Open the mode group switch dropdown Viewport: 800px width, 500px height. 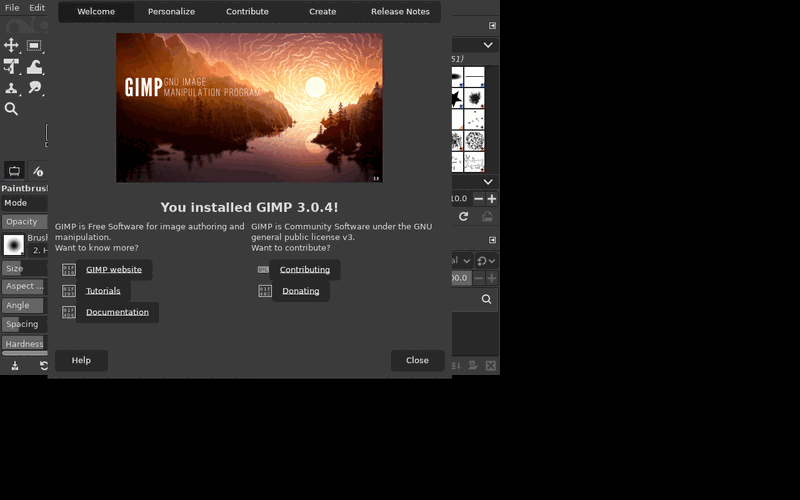(486, 261)
